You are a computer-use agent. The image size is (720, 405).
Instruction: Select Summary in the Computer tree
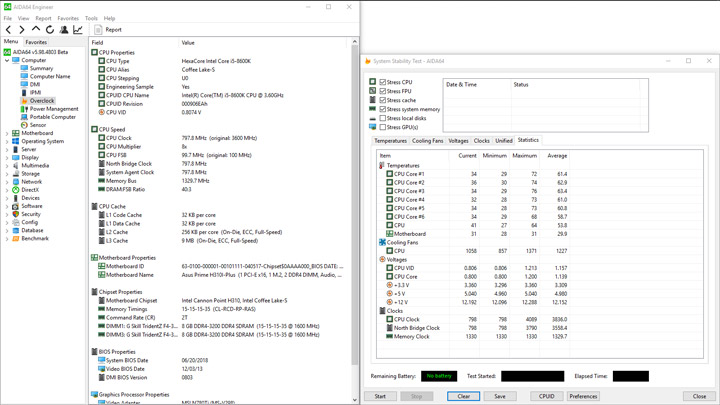pyautogui.click(x=41, y=68)
